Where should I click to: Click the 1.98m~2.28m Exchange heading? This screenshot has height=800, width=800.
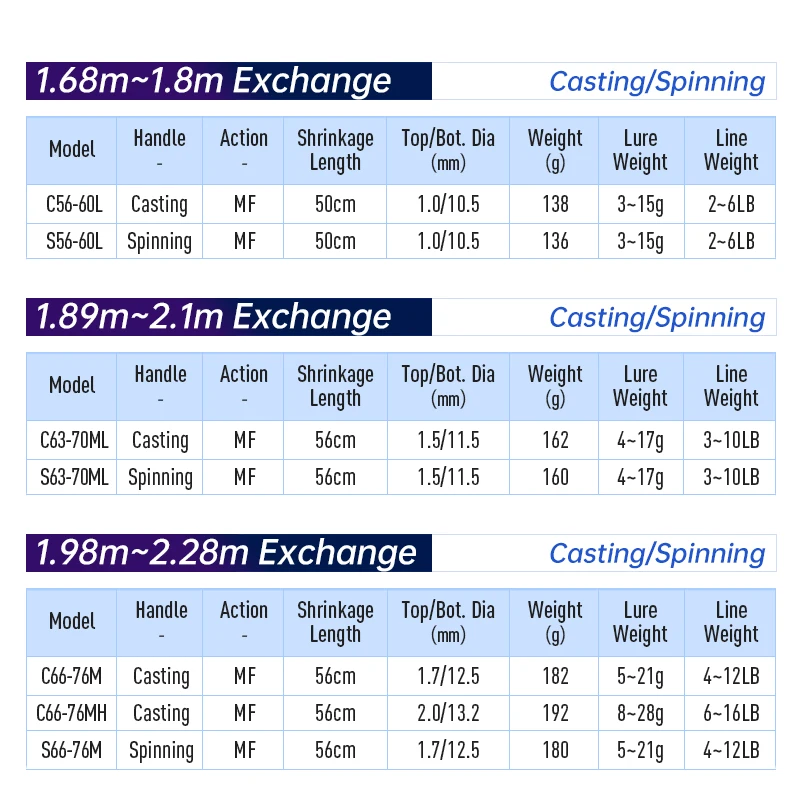click(226, 553)
